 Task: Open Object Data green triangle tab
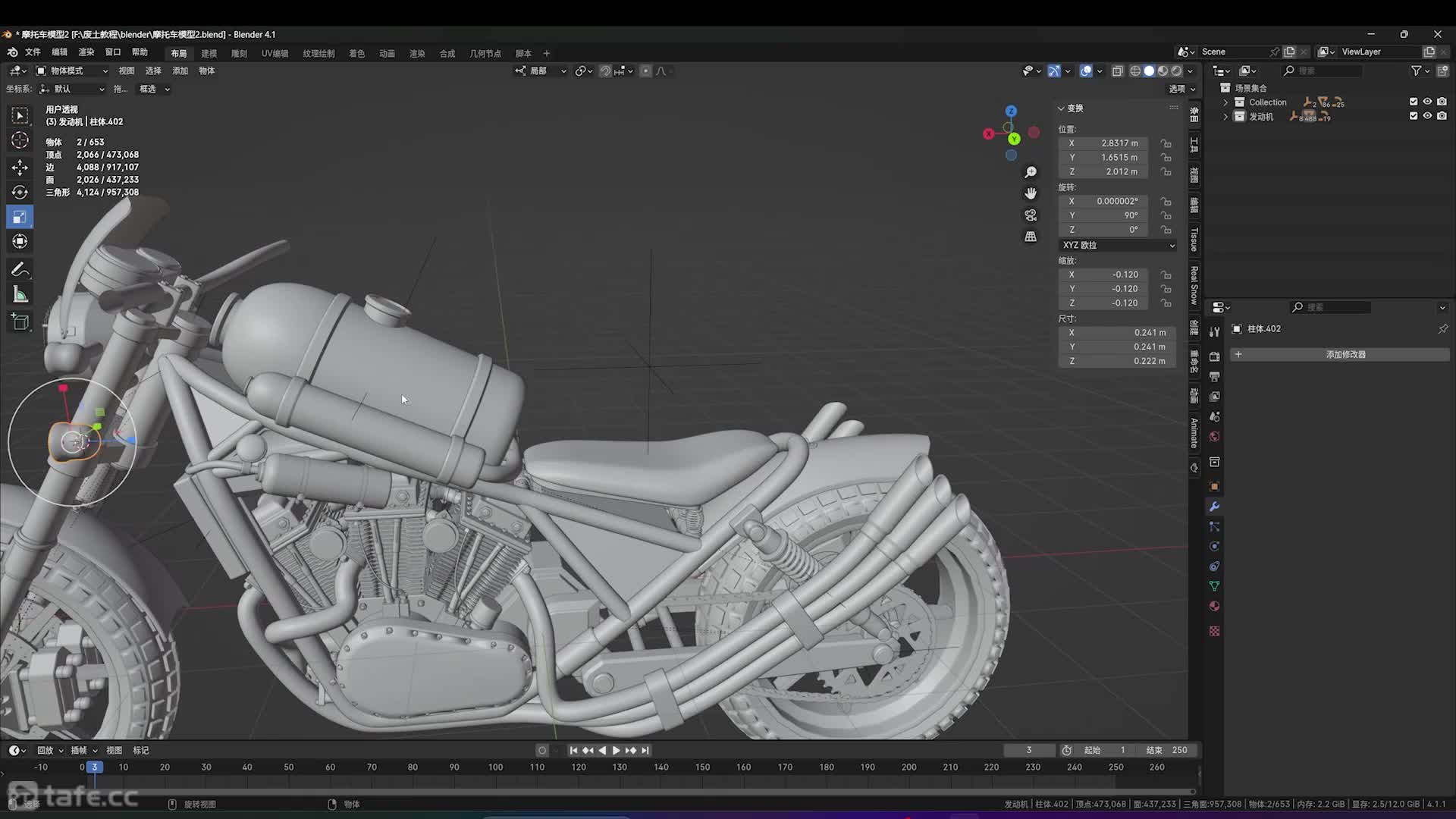coord(1214,586)
